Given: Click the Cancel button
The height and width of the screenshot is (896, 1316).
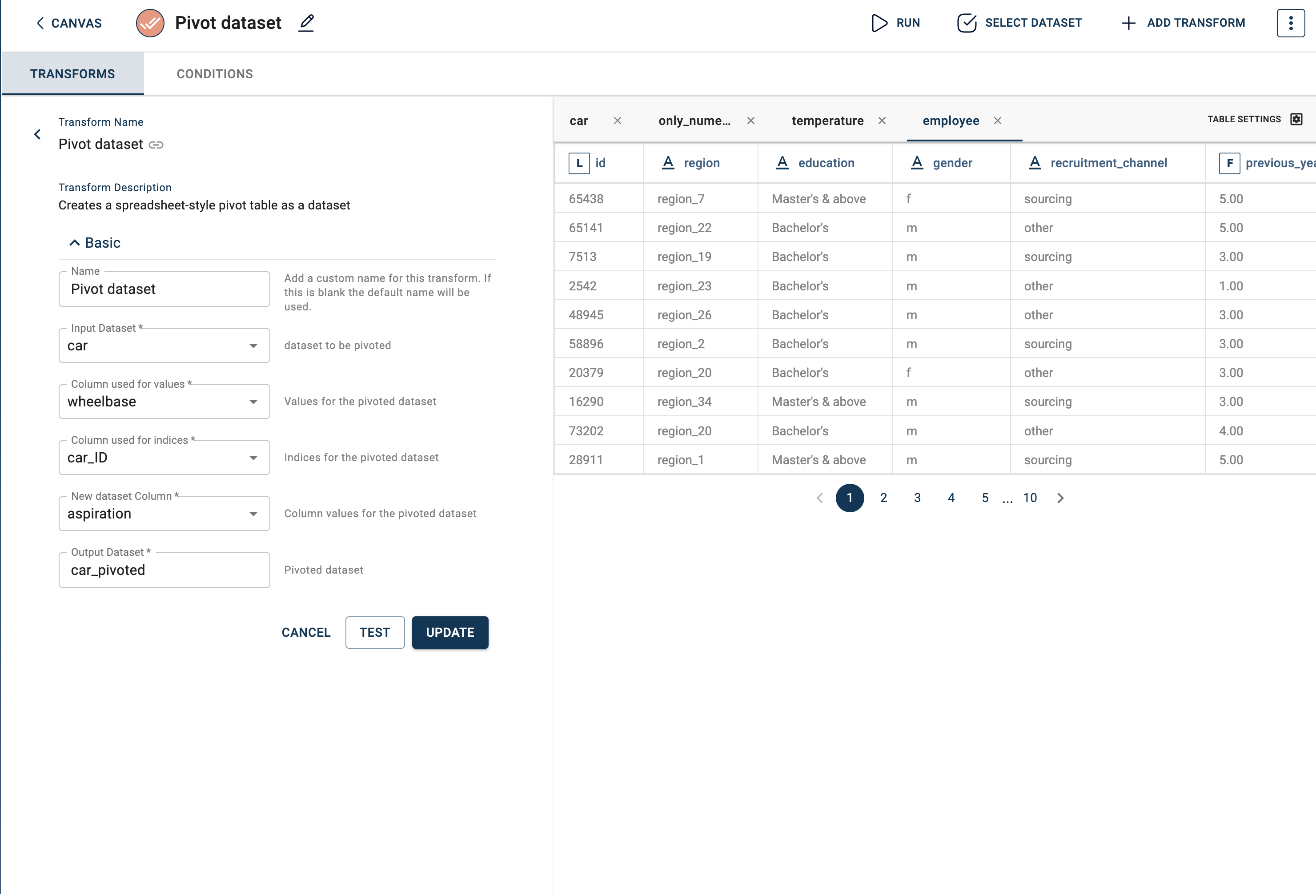Looking at the screenshot, I should tap(306, 633).
